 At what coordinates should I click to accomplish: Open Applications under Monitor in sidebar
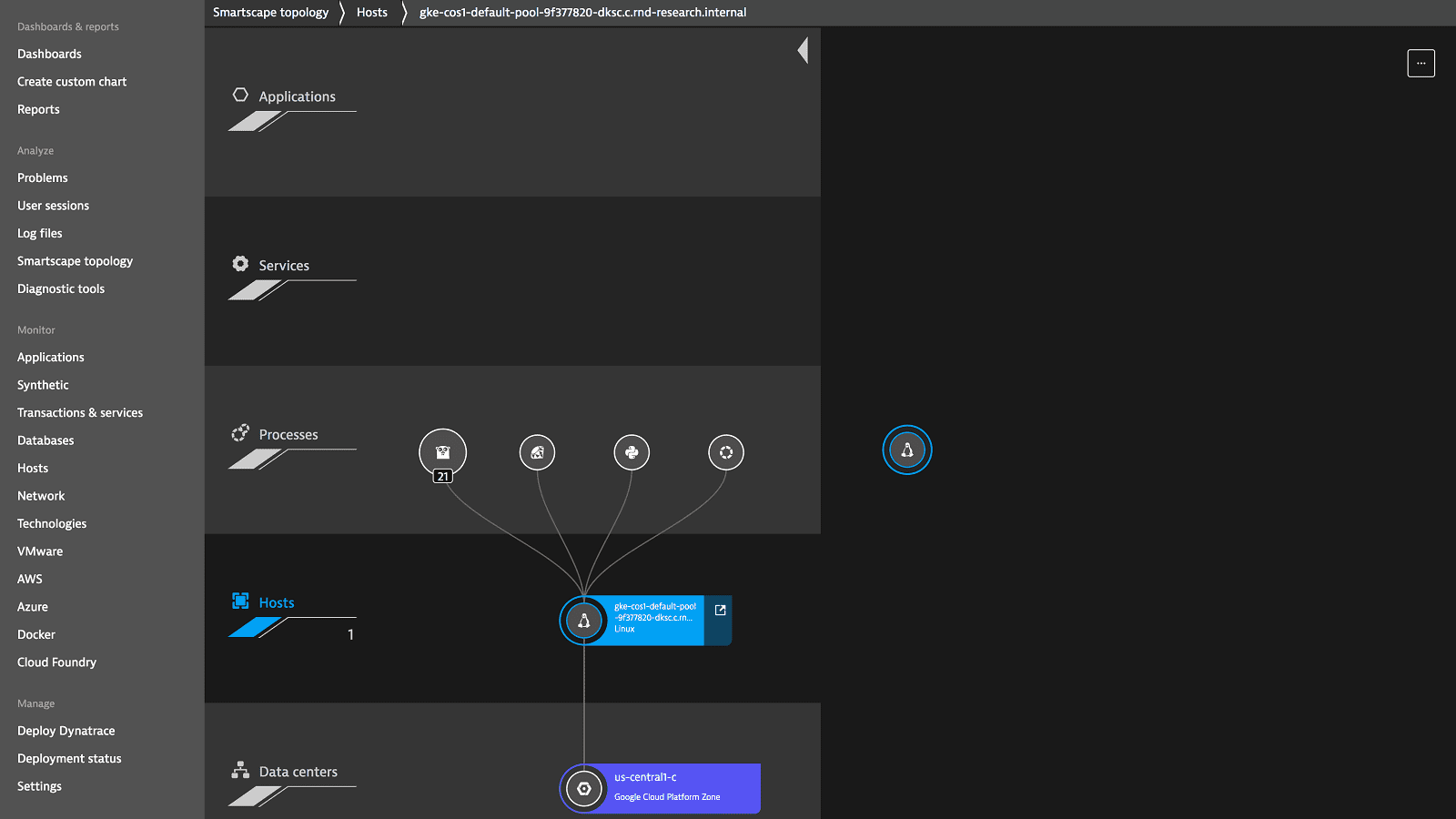(x=51, y=358)
